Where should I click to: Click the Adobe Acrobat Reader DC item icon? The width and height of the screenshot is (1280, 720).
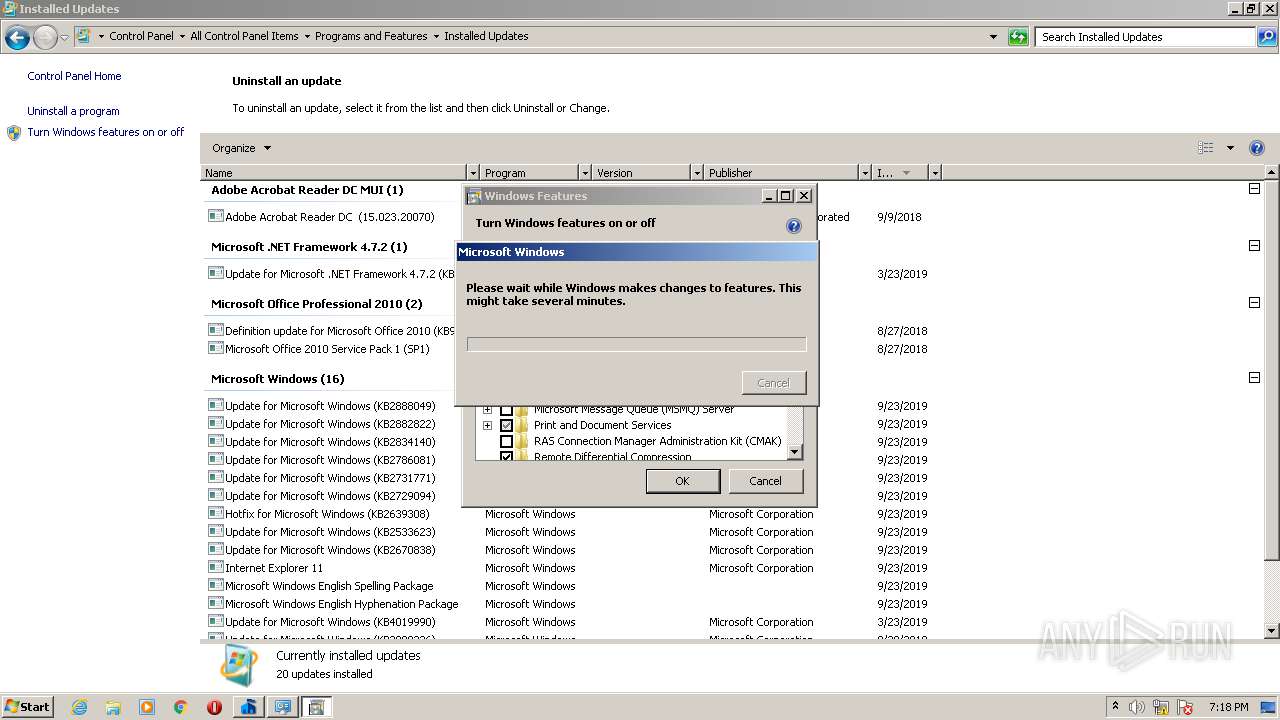[x=215, y=216]
